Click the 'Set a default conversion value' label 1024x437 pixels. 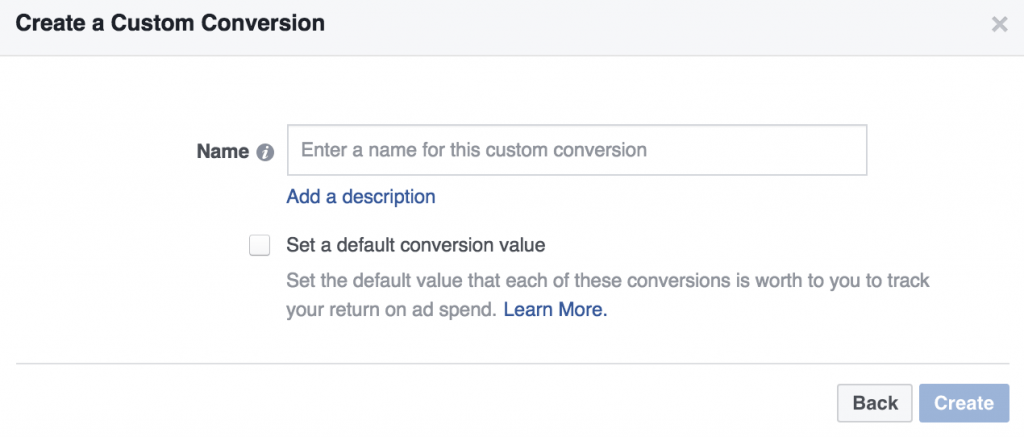point(415,245)
